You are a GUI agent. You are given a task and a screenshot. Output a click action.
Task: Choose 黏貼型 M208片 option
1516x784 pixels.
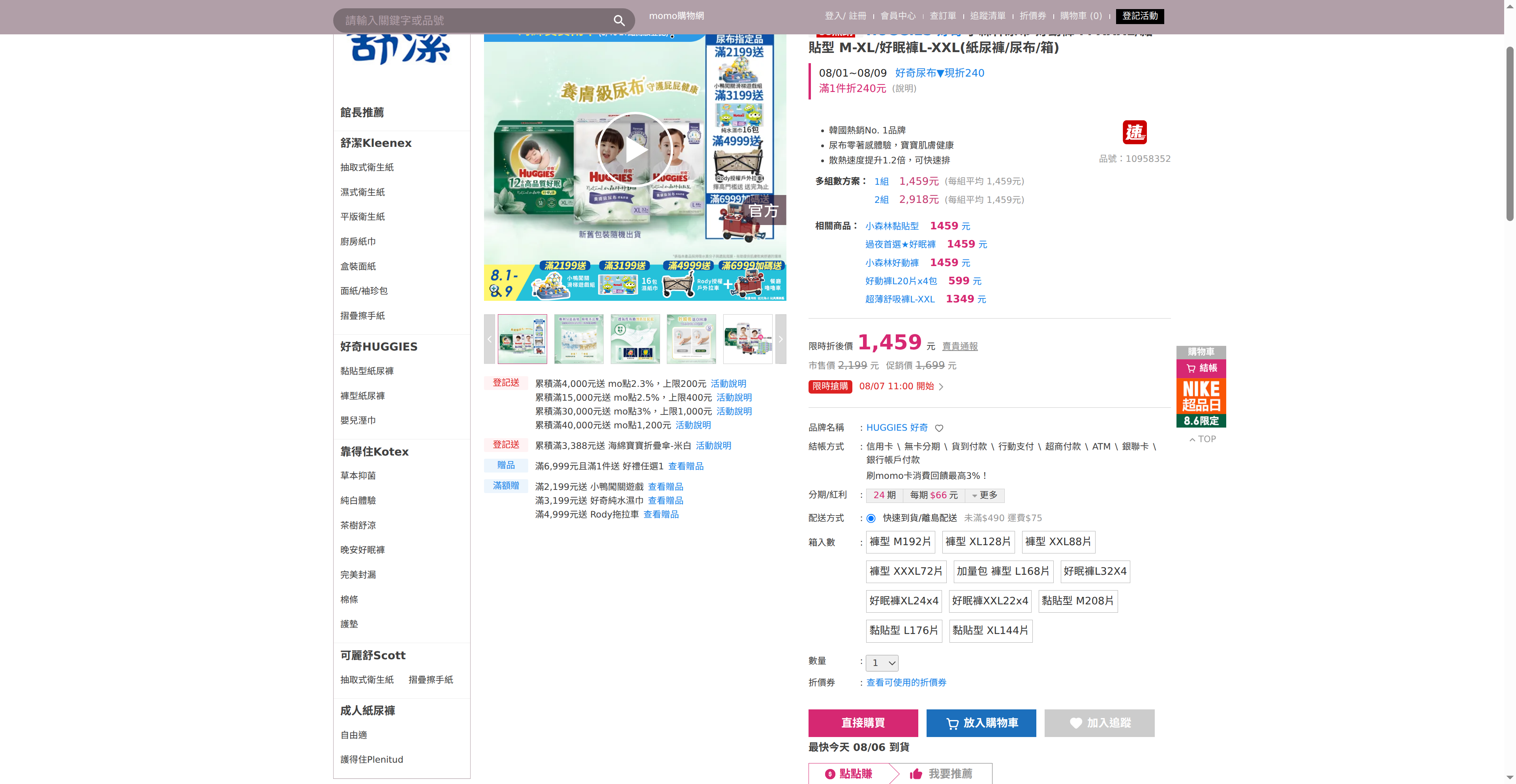[1077, 601]
